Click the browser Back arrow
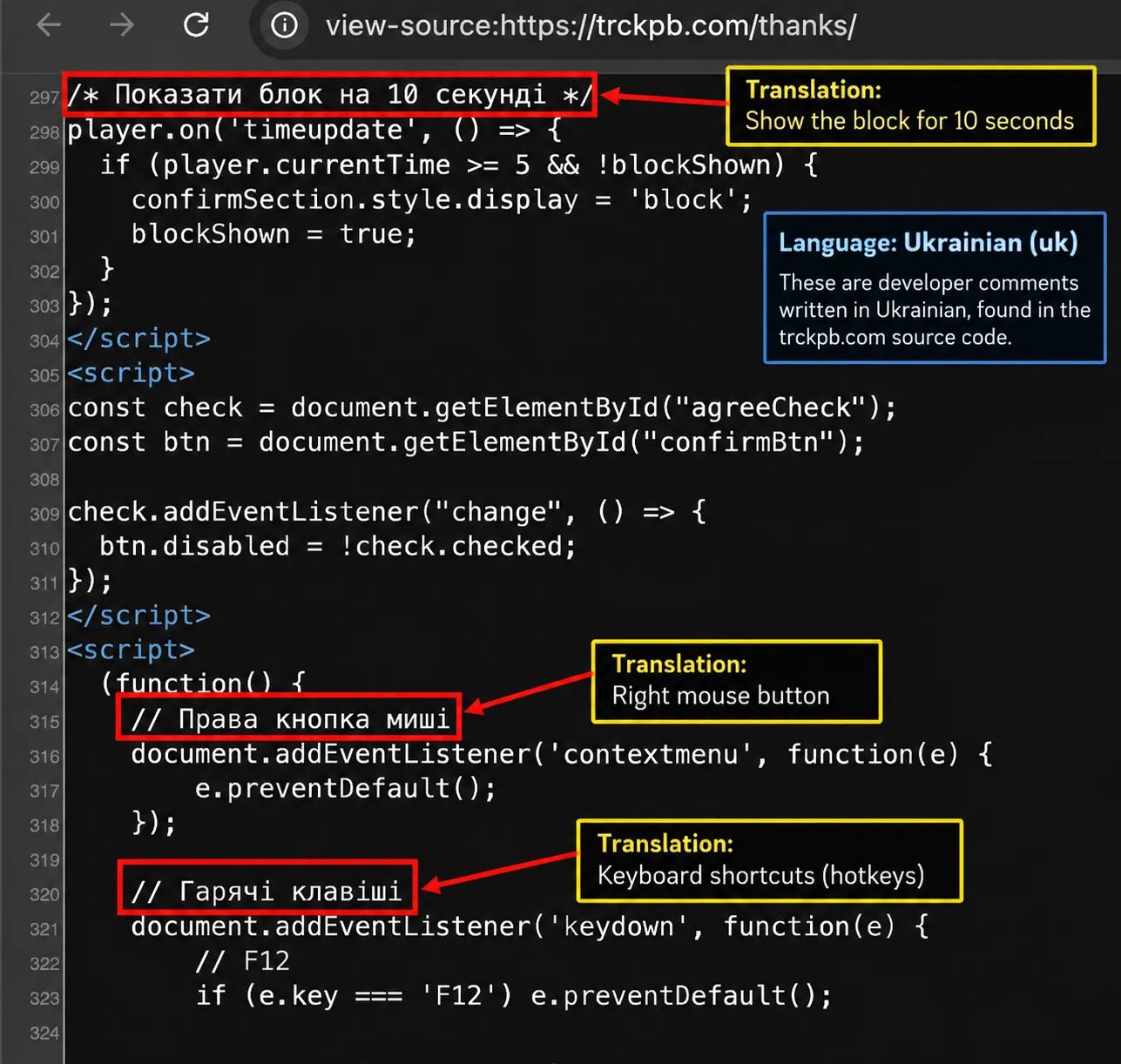 49,25
